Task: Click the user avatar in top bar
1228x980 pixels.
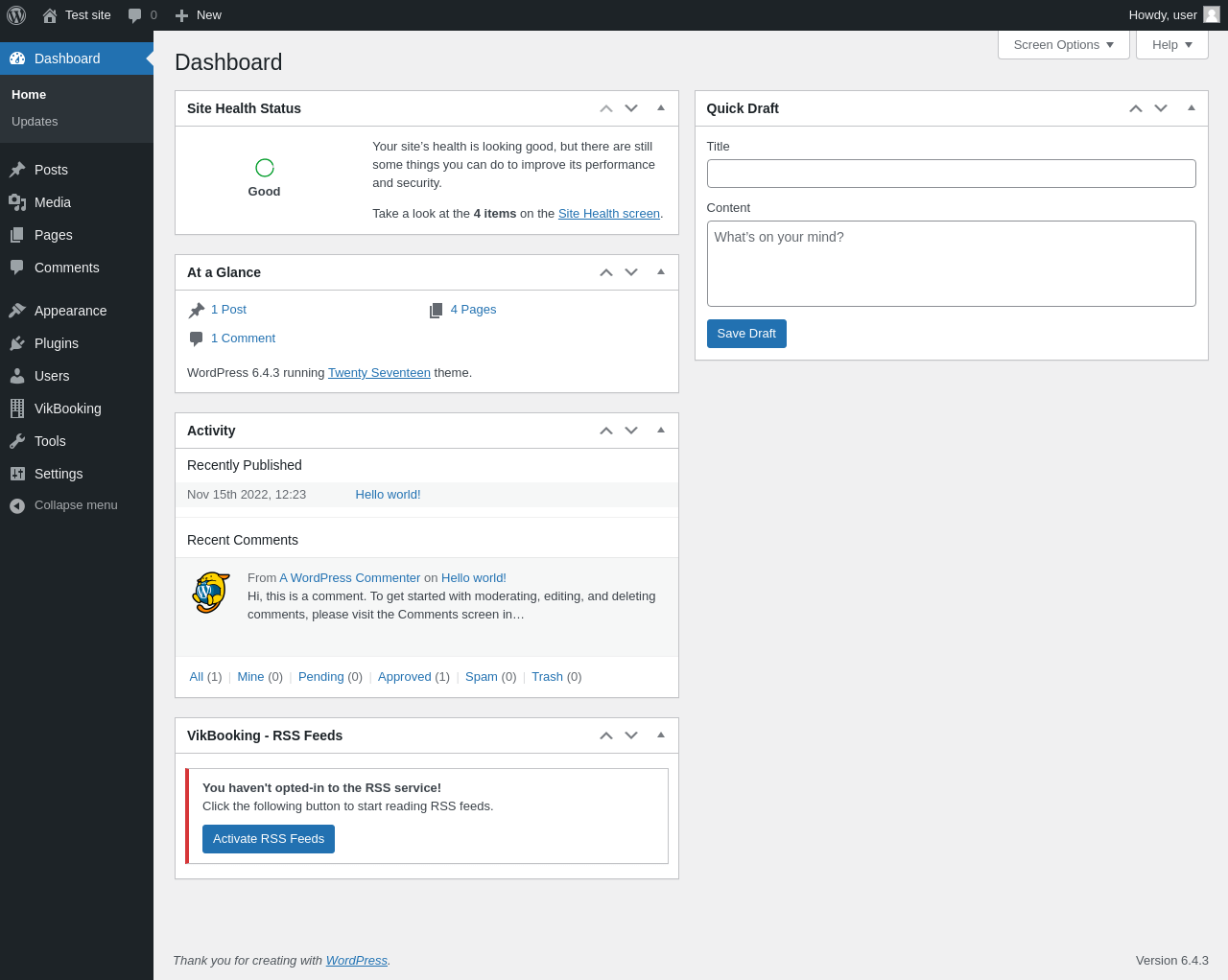Action: [x=1212, y=15]
